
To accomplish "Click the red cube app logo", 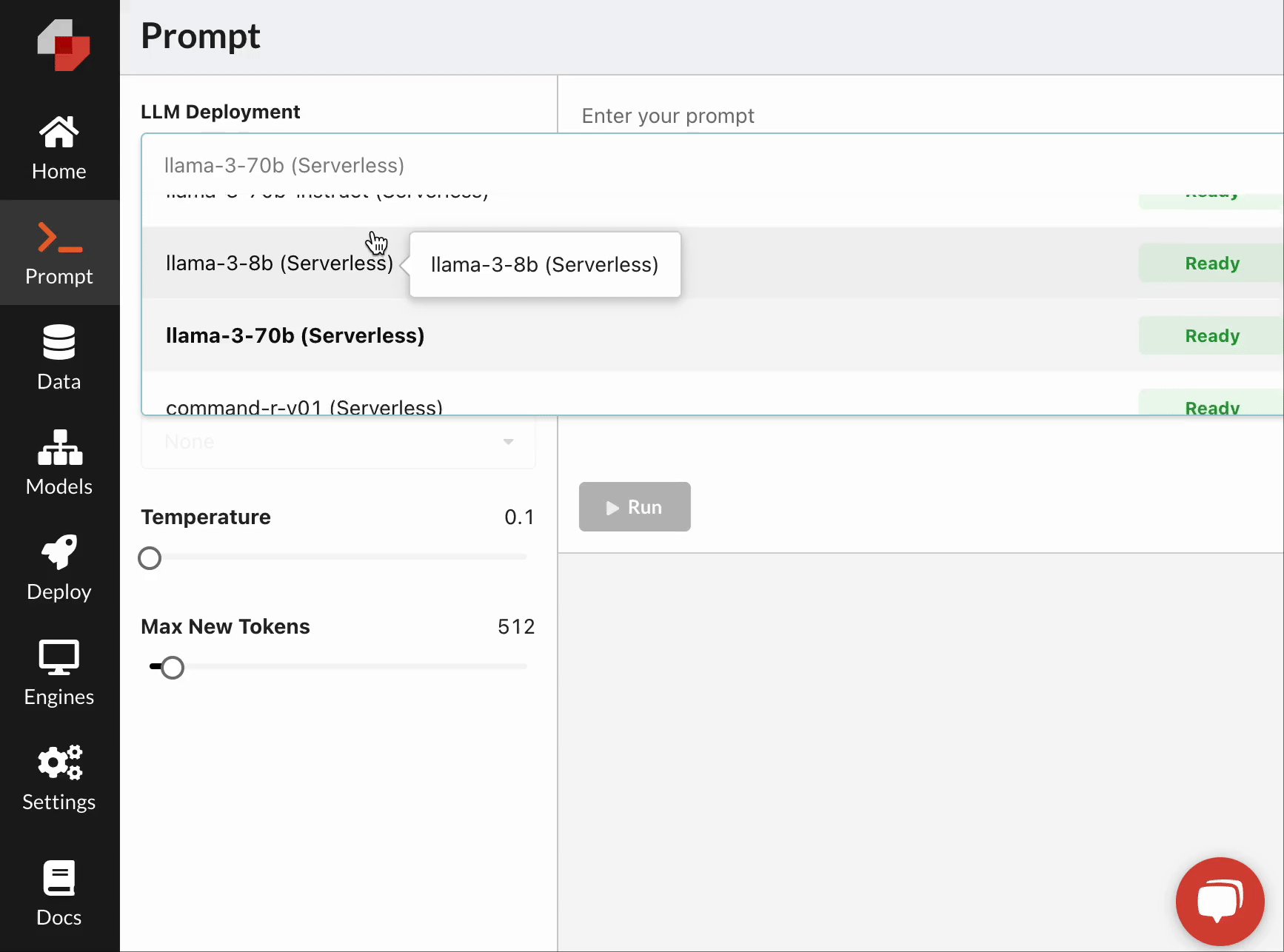I will click(x=63, y=45).
